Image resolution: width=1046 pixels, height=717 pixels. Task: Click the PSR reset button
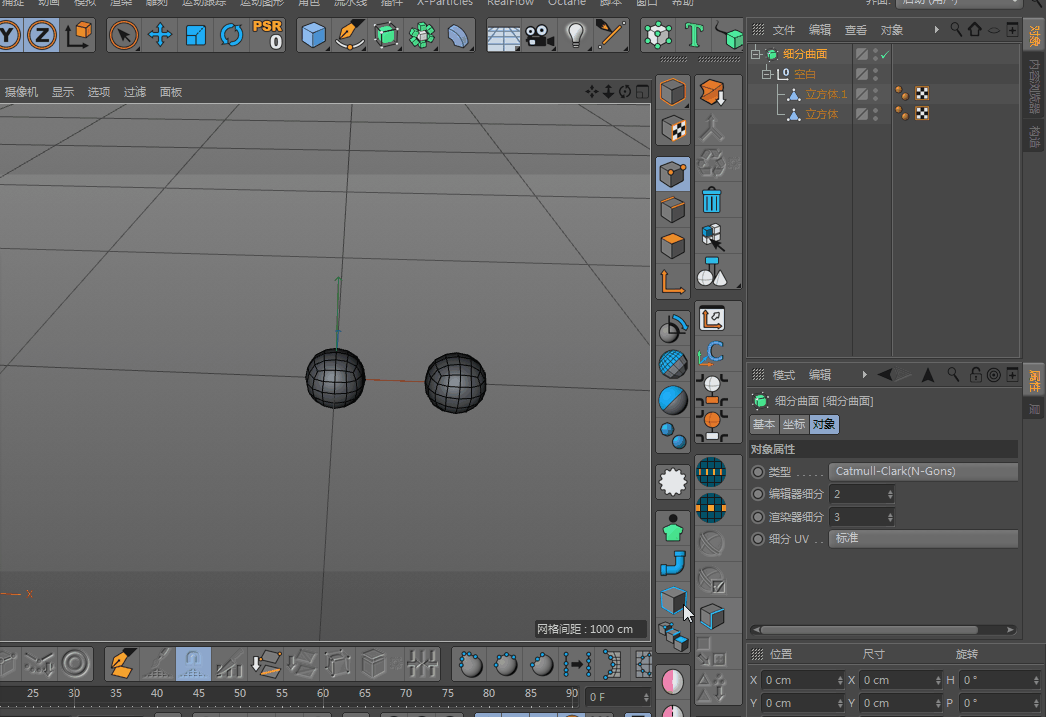tap(268, 35)
